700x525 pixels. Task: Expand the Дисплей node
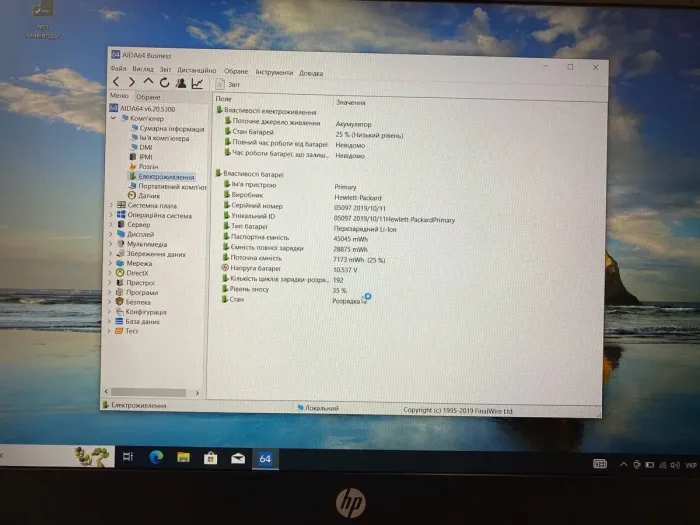tap(111, 234)
